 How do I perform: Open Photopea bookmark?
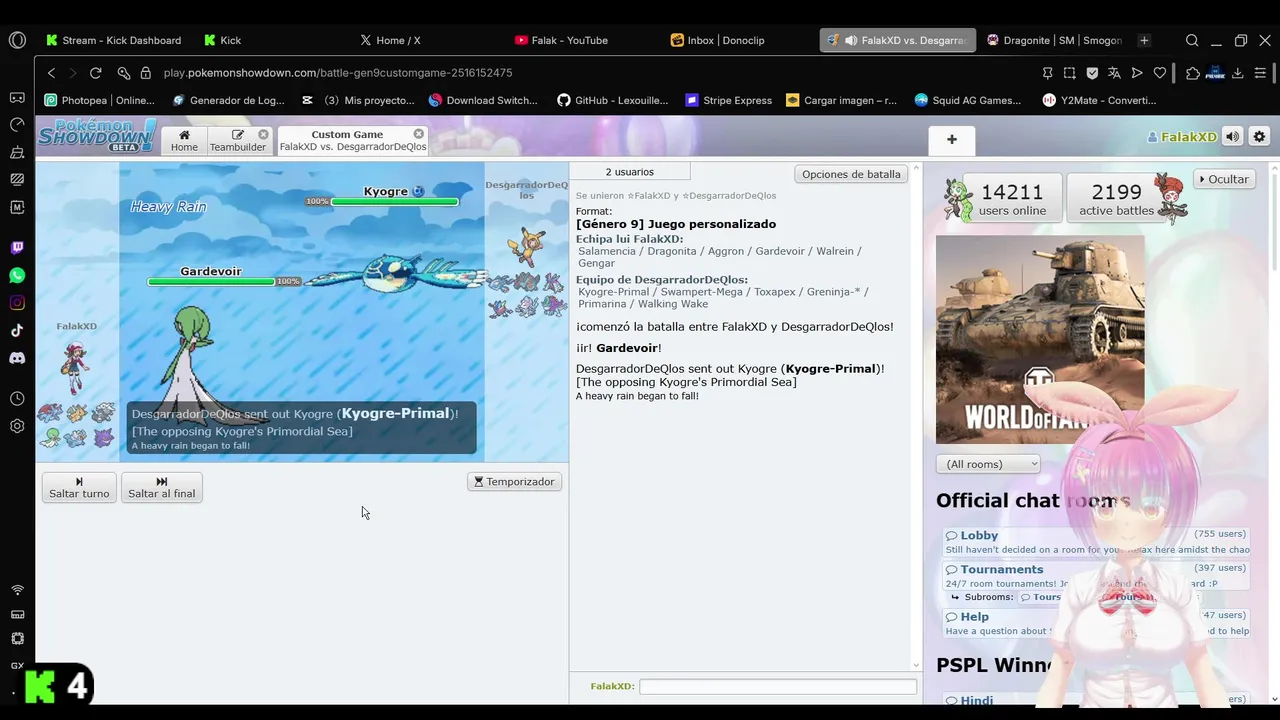(100, 100)
